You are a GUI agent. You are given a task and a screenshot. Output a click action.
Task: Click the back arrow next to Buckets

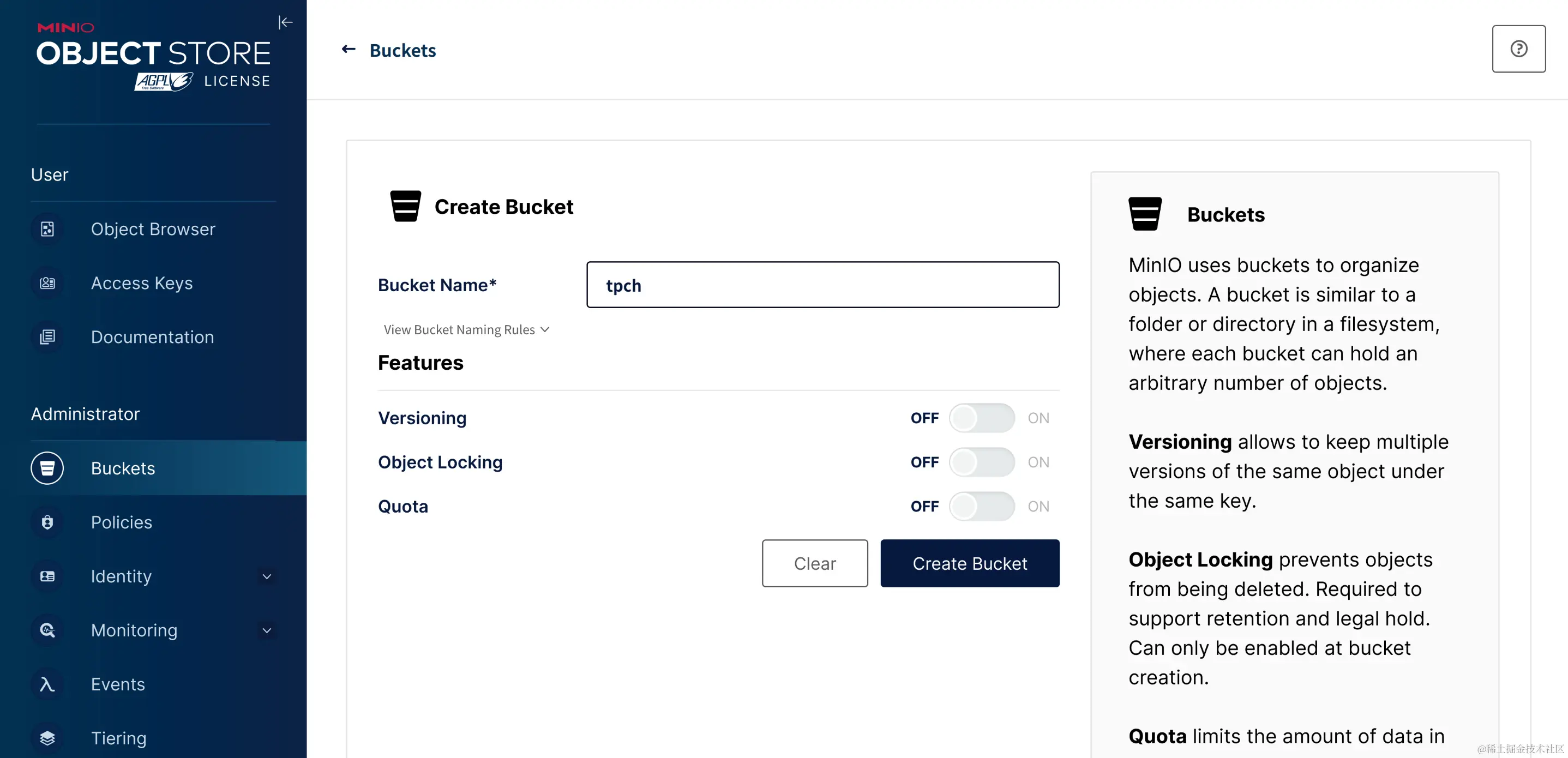click(x=348, y=49)
